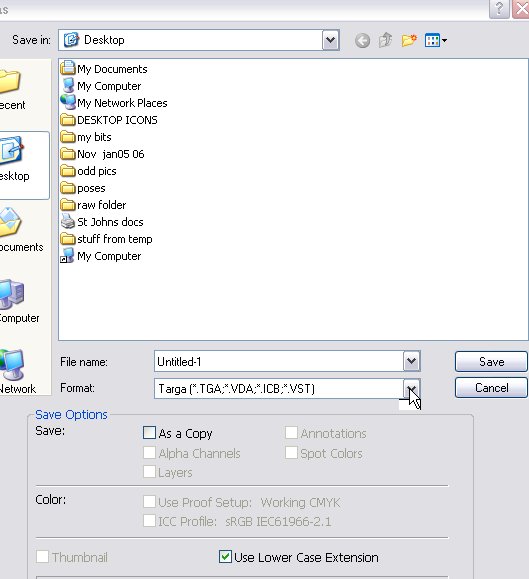Click the Back navigation arrow icon

coord(362,40)
